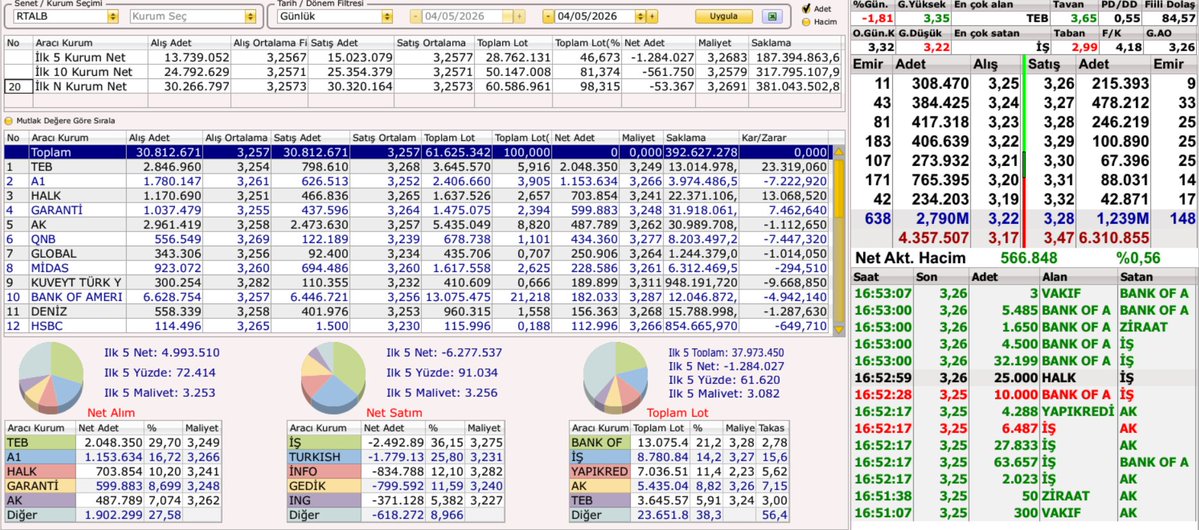Click the Alan header in trades list

(x=1078, y=276)
